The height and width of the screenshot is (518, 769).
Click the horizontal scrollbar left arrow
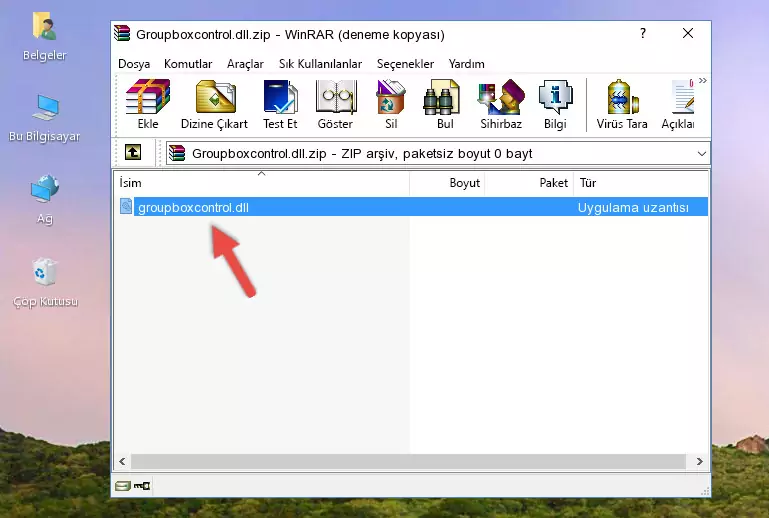[122, 461]
